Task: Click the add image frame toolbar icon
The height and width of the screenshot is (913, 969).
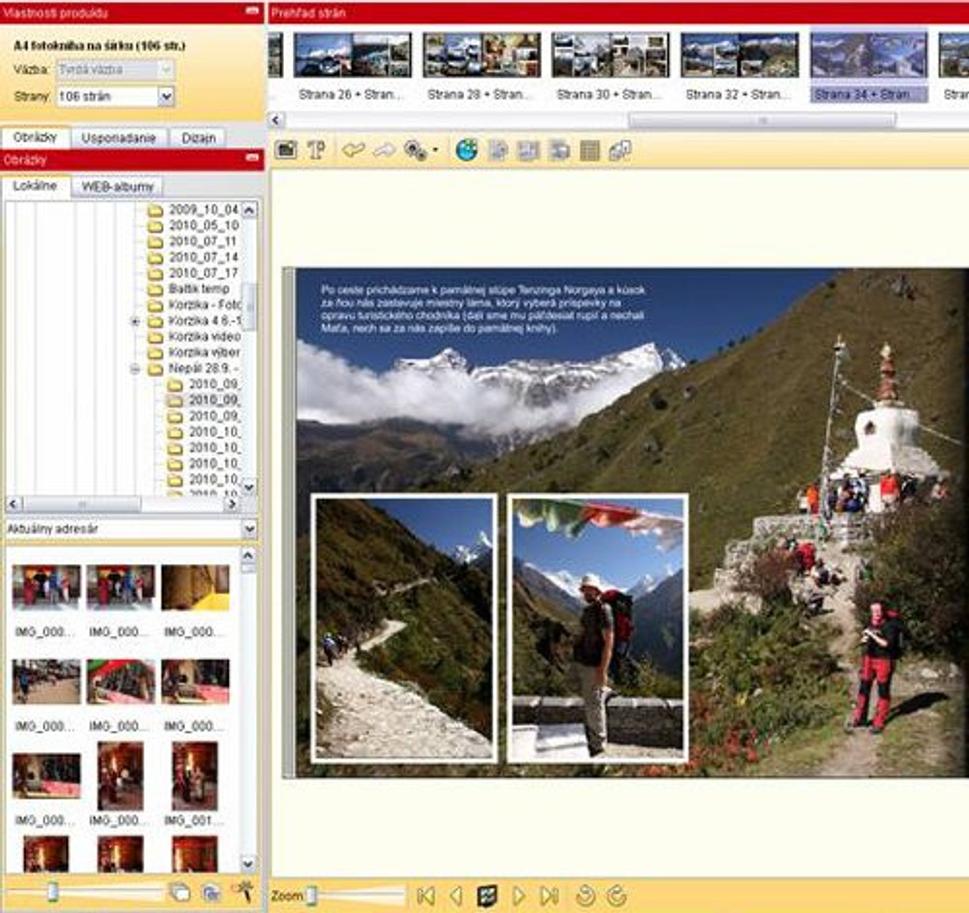Action: click(286, 150)
